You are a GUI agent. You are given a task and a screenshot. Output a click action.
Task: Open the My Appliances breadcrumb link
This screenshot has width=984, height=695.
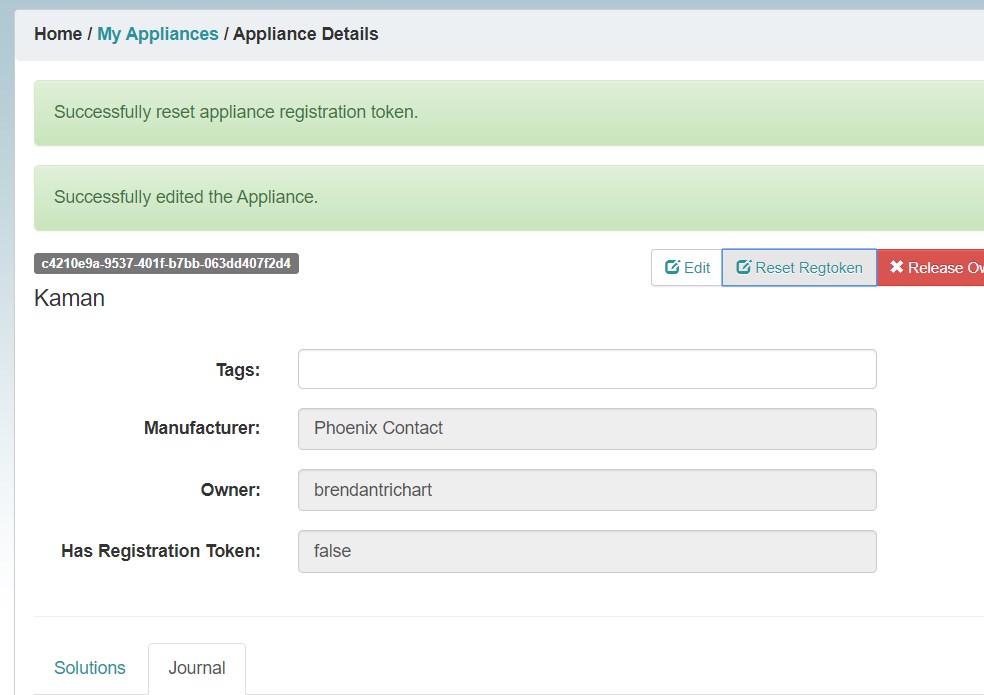pyautogui.click(x=158, y=34)
